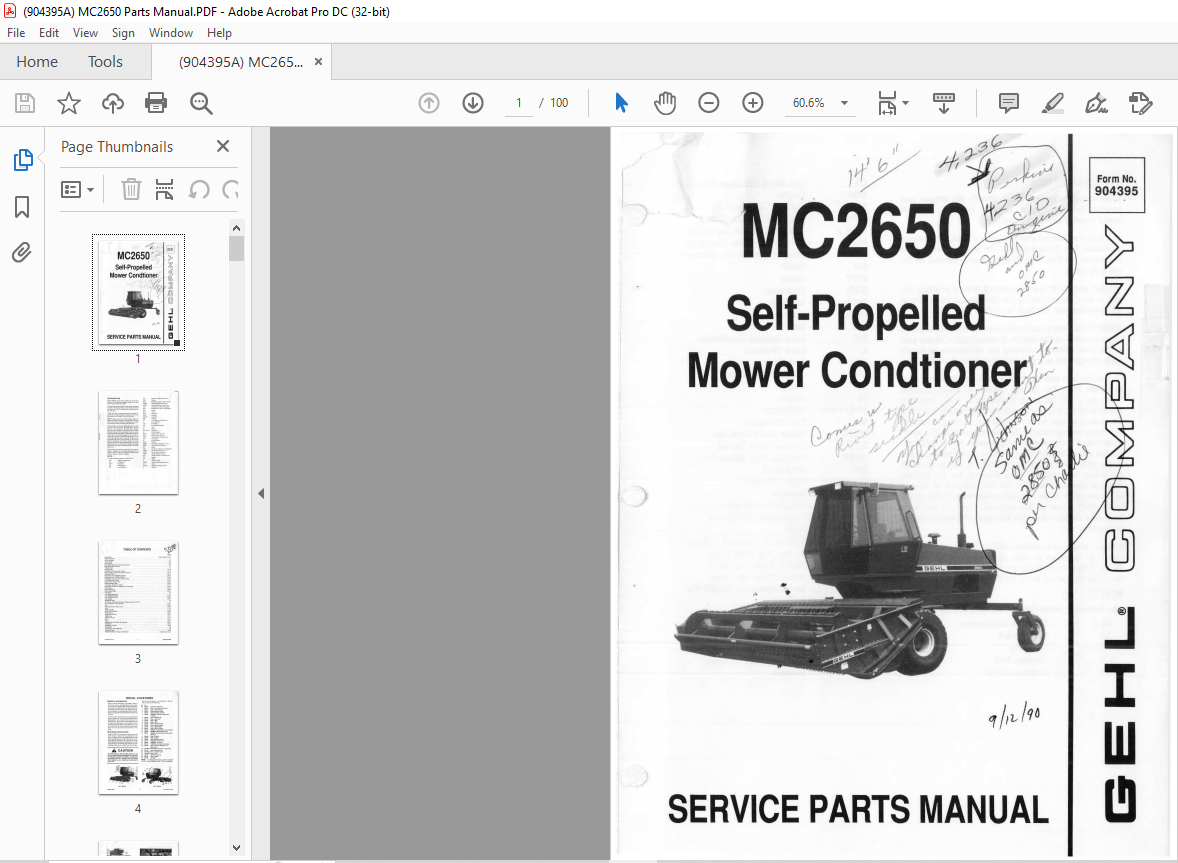Select the page 1 thumbnail
This screenshot has width=1178, height=863.
point(138,292)
